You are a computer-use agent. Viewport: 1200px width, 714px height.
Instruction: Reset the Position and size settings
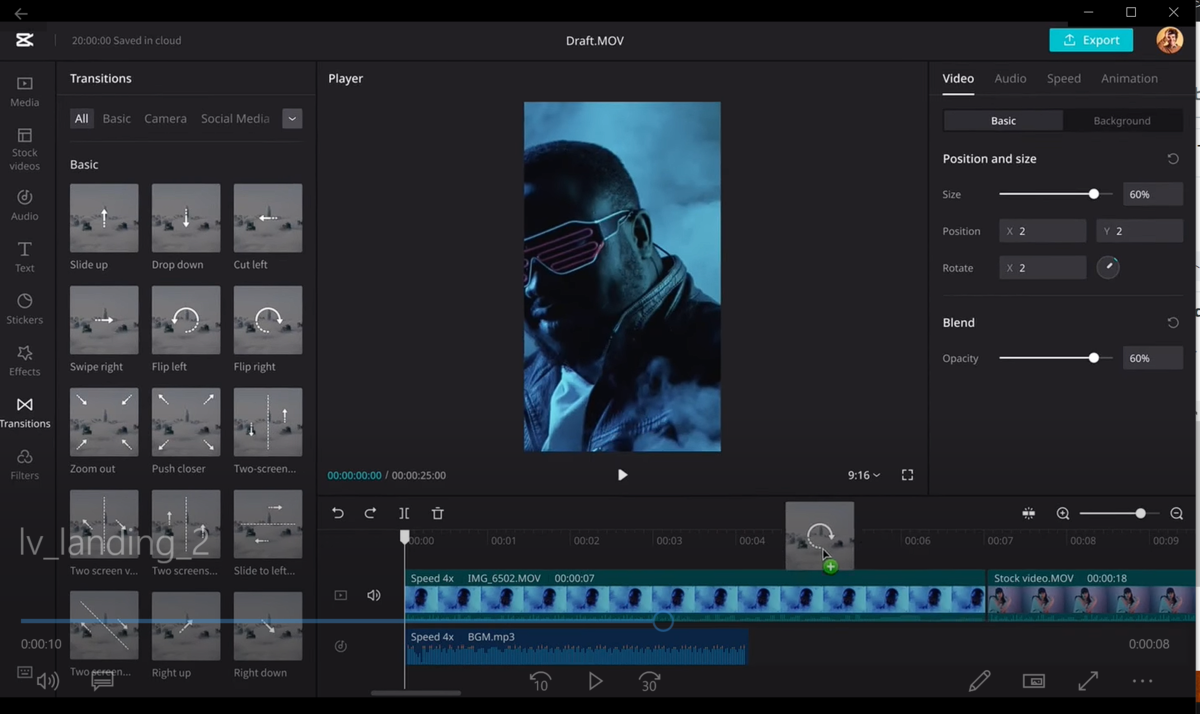(1173, 159)
